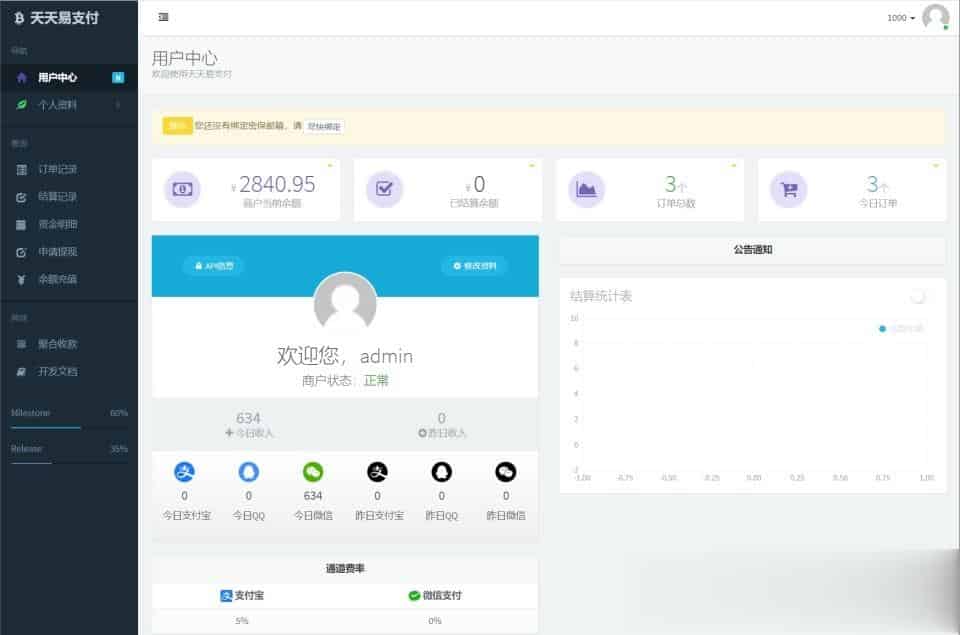960x635 pixels.
Task: Click the 资金明细 sidebar icon
Action: (x=21, y=224)
